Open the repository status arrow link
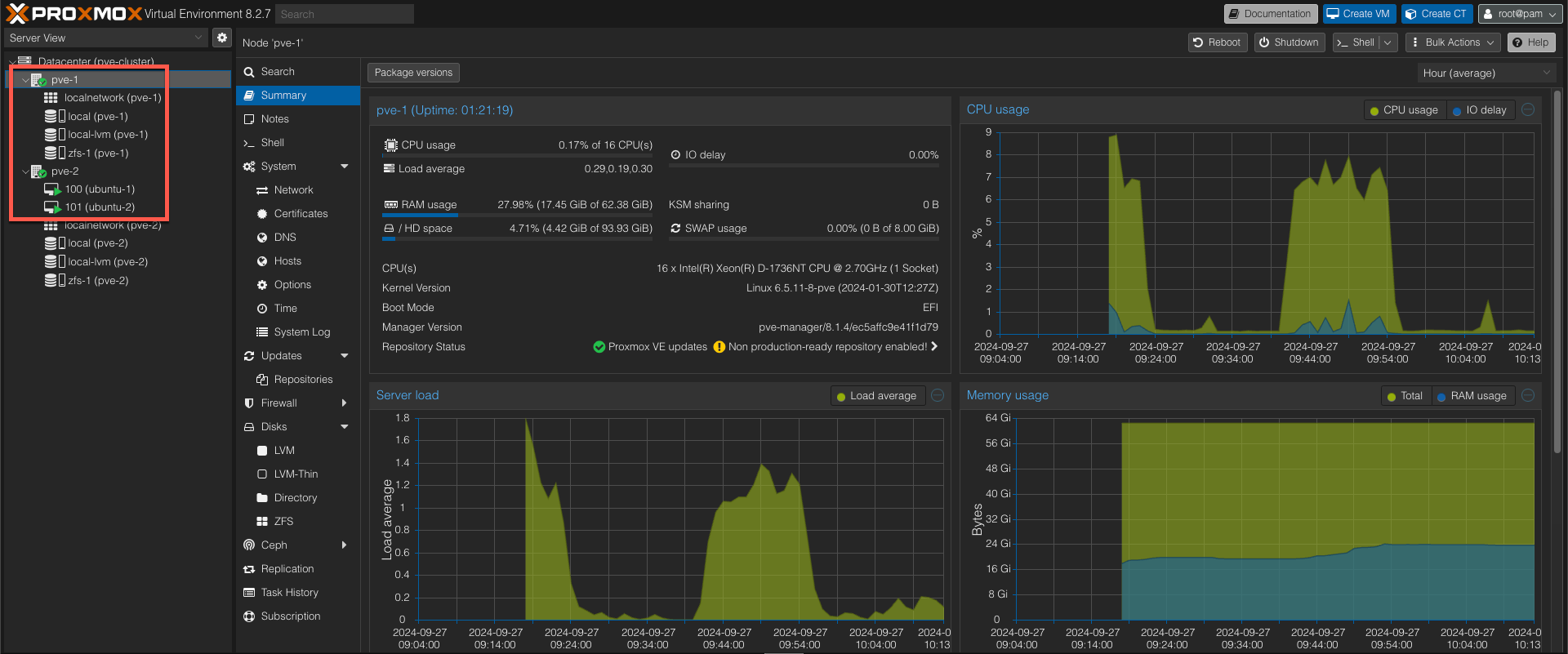Viewport: 1568px width, 654px height. tap(934, 347)
